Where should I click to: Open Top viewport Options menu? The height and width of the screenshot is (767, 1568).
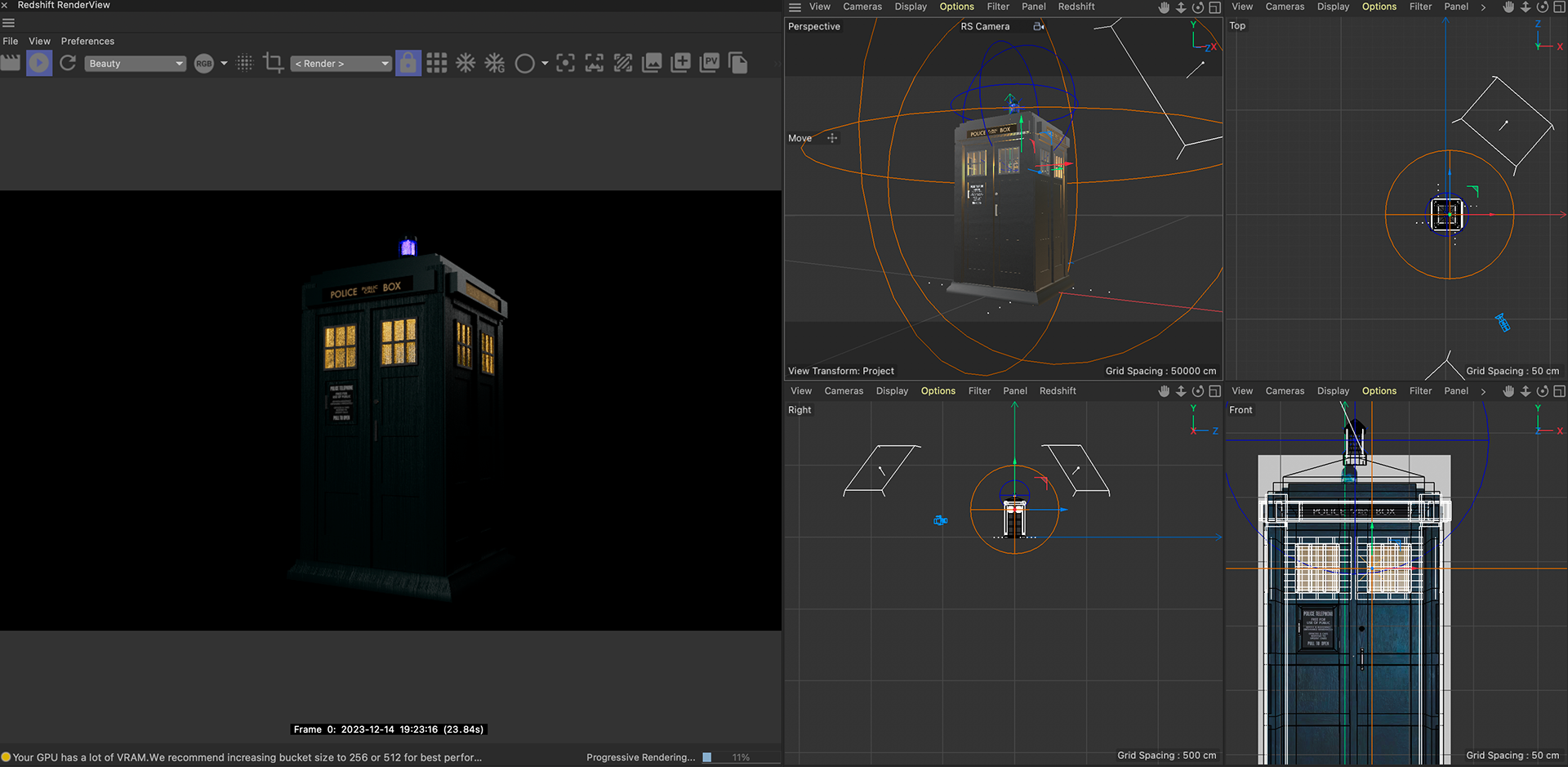[x=1379, y=7]
